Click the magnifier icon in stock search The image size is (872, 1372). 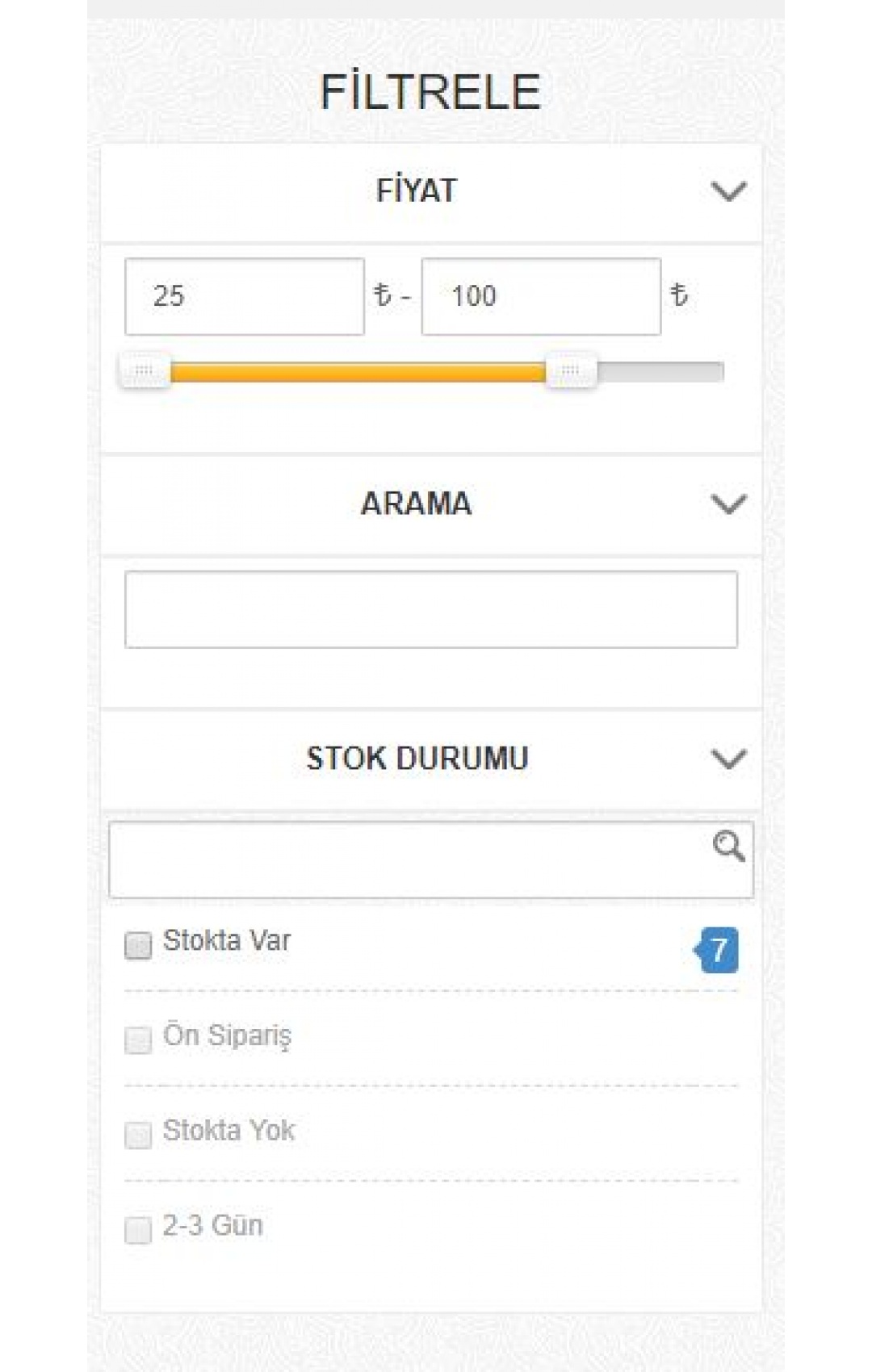click(728, 847)
